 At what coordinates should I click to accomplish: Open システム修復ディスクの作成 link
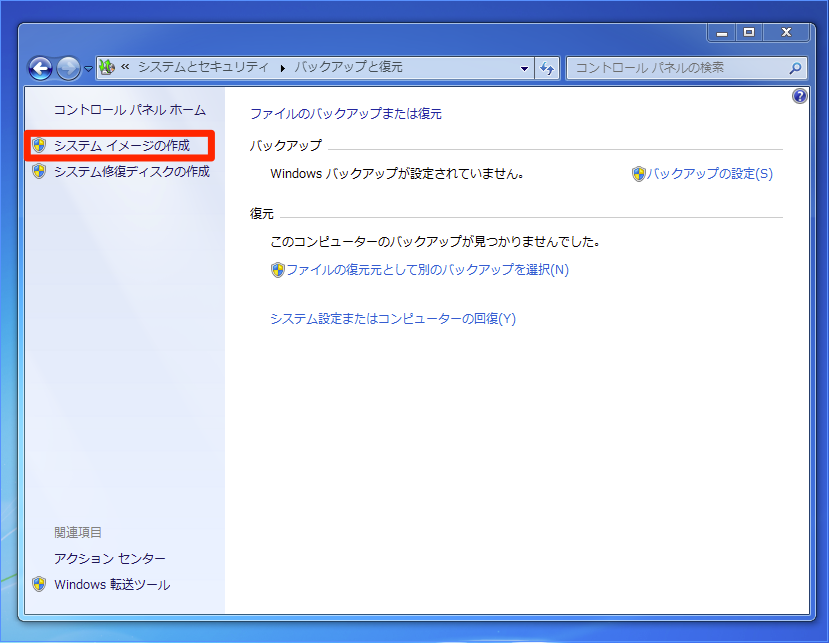132,171
